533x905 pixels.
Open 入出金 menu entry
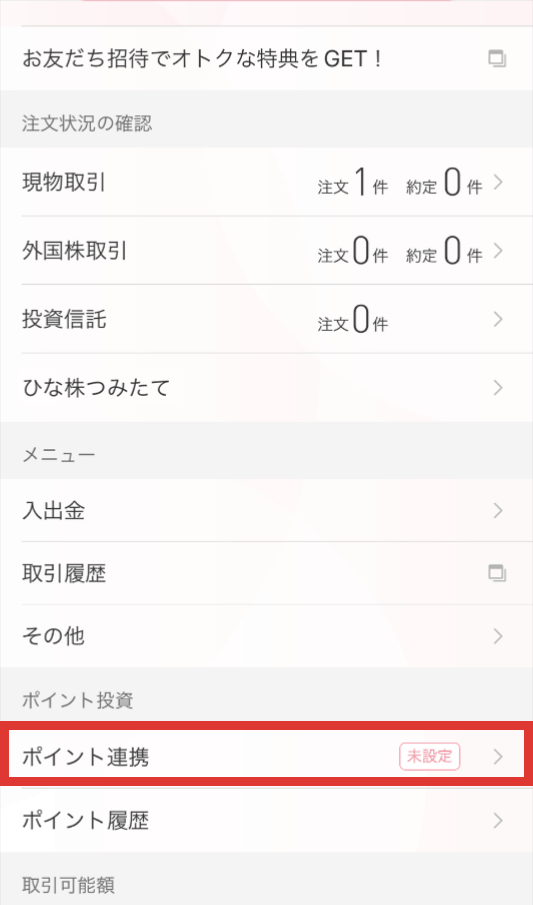point(266,511)
